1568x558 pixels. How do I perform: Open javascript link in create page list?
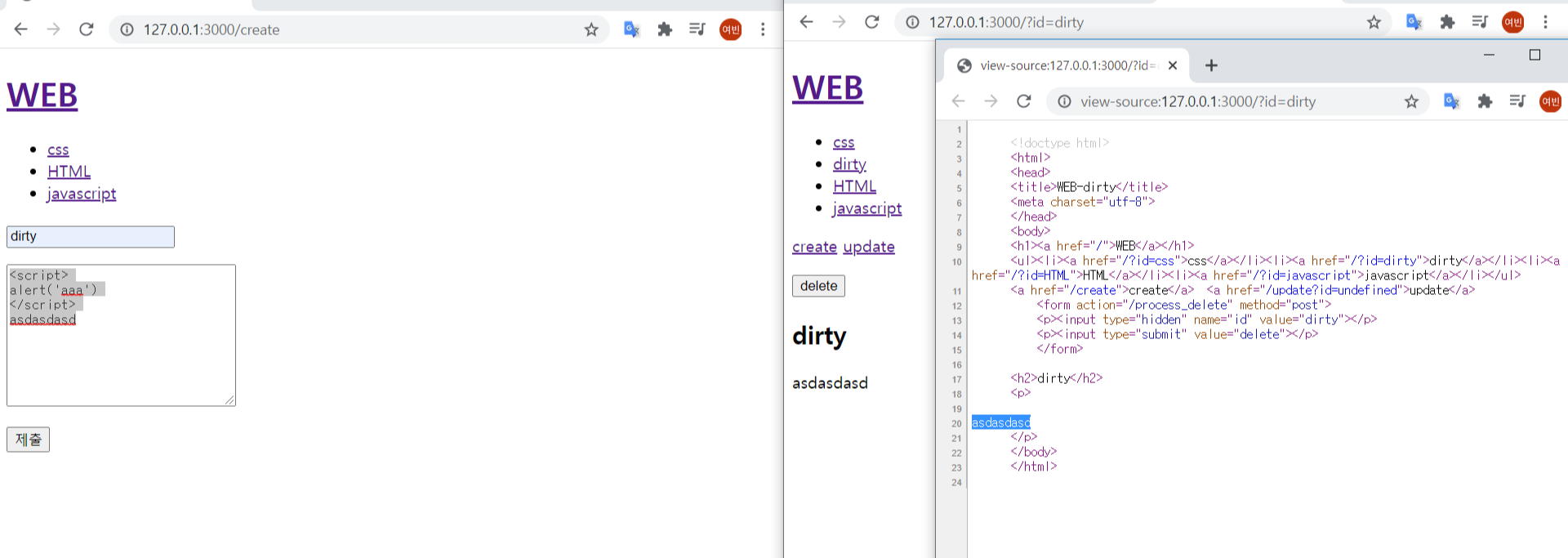tap(82, 194)
